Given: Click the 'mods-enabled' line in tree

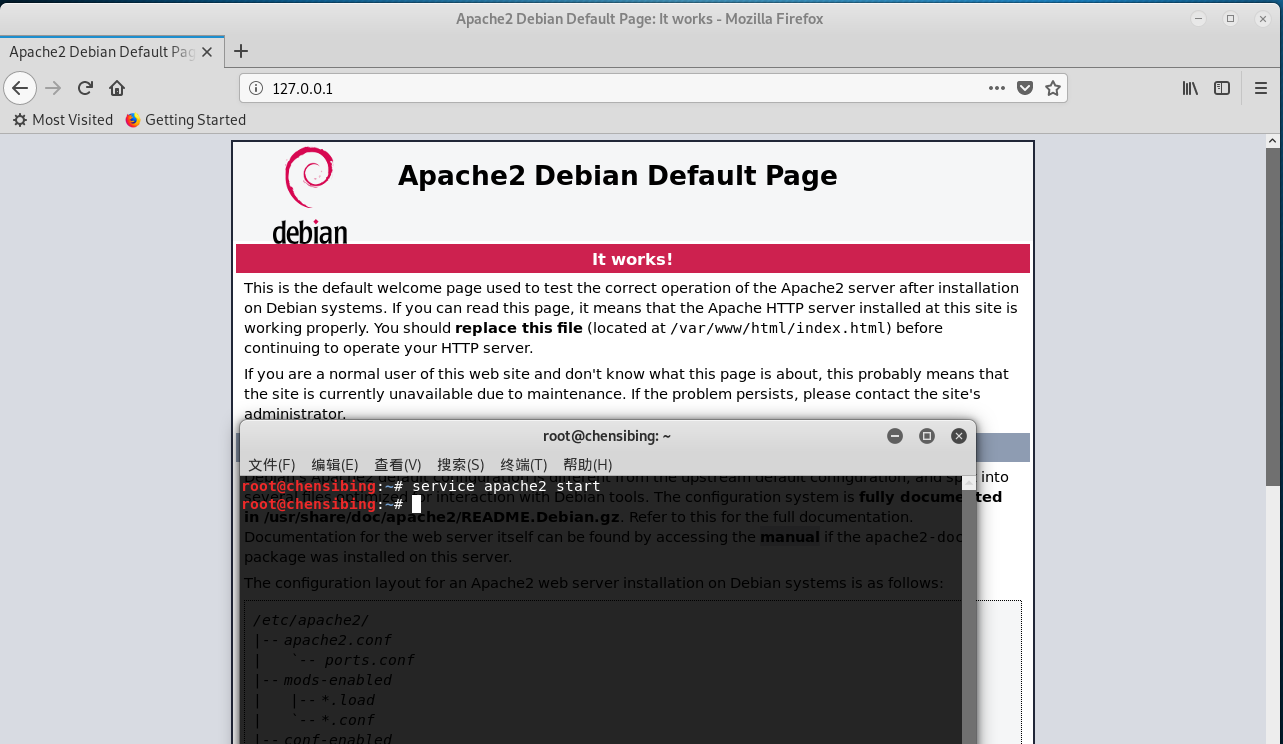Looking at the screenshot, I should tap(338, 680).
